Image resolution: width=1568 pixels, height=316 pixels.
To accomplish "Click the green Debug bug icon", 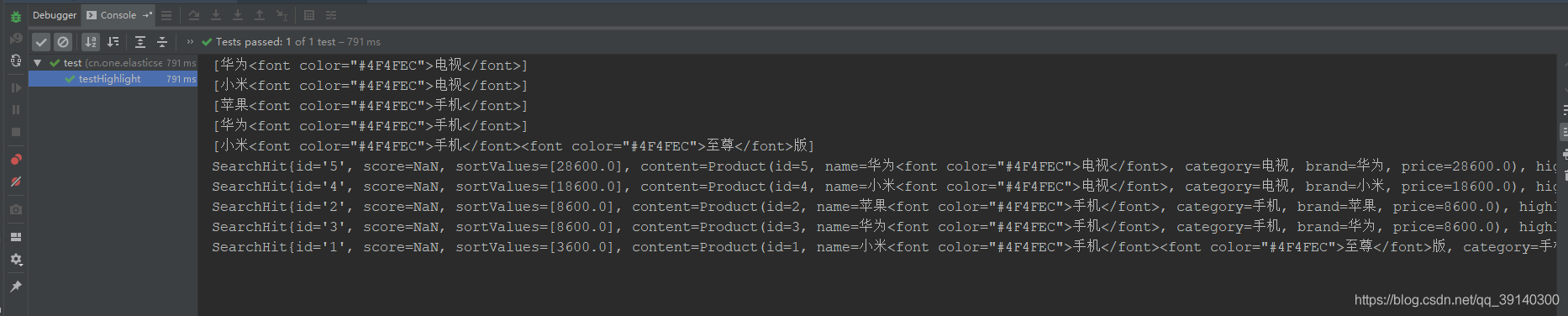I will tap(15, 16).
